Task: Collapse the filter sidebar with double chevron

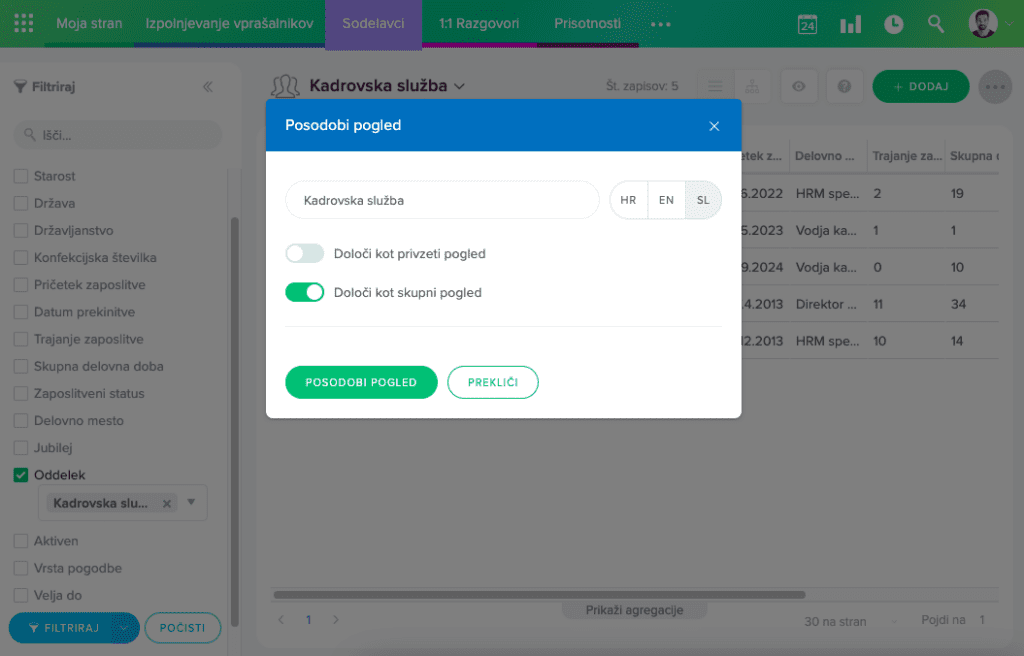Action: tap(208, 87)
